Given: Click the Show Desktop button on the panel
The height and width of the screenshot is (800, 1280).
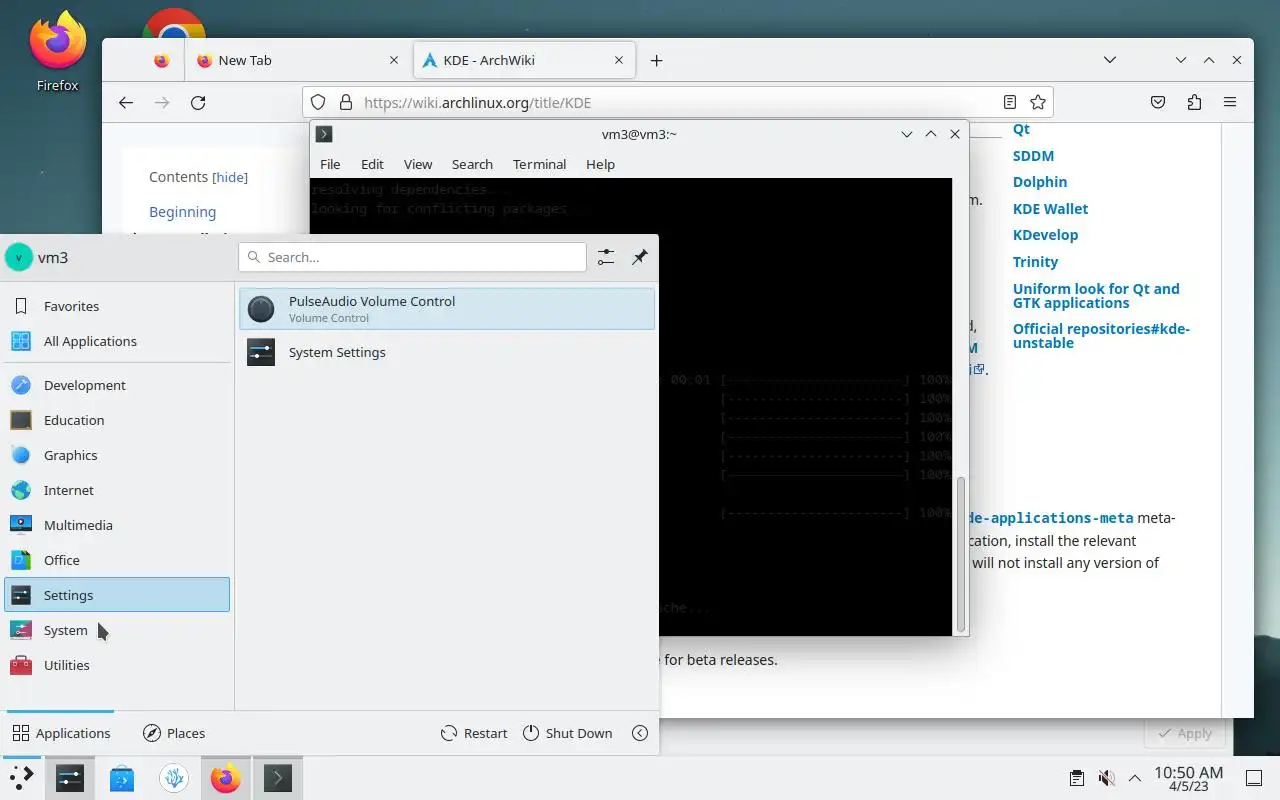Looking at the screenshot, I should click(x=1254, y=778).
